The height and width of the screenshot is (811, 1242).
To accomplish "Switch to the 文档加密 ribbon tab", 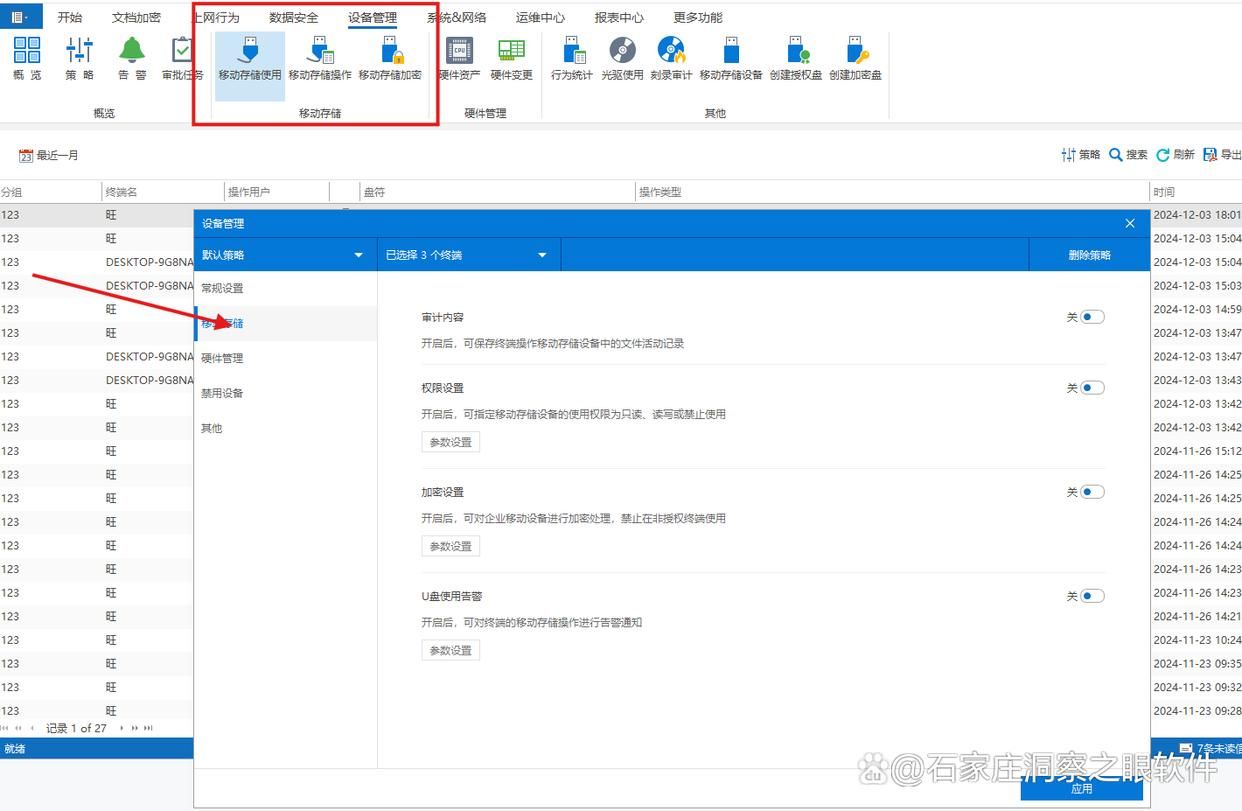I will click(x=136, y=17).
